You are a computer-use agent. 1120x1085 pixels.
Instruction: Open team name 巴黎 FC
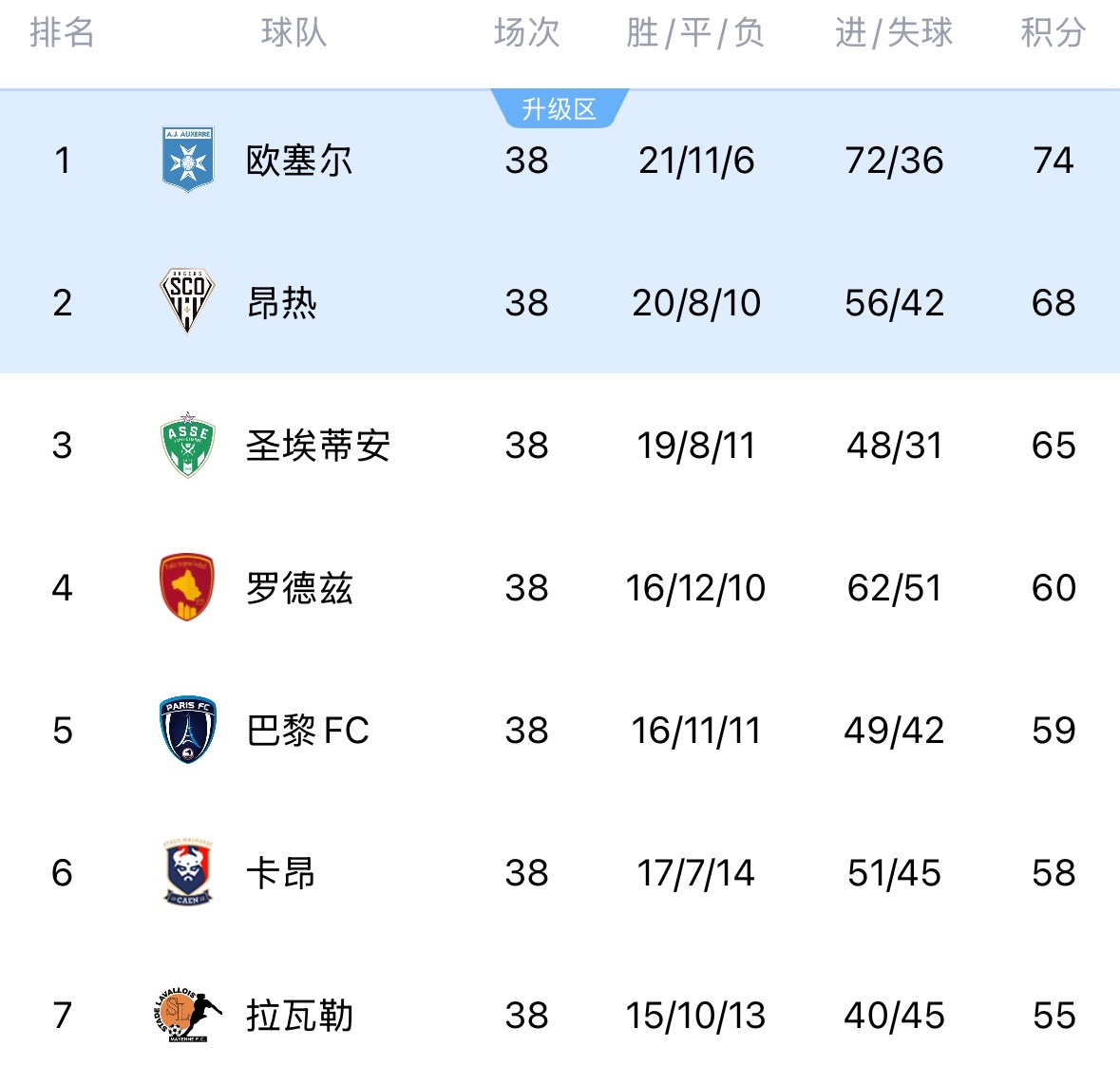pos(308,731)
